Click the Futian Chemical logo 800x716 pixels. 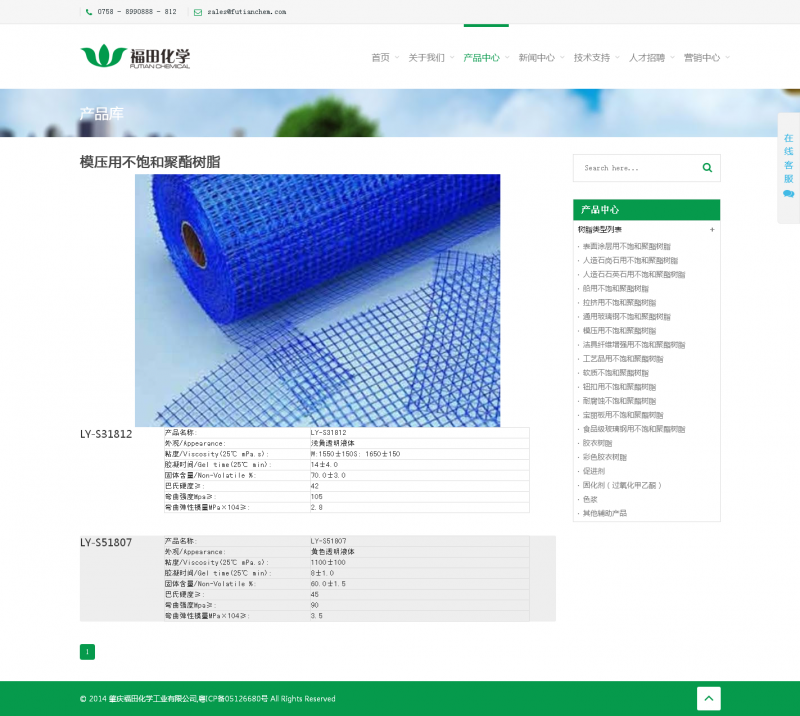click(x=135, y=57)
